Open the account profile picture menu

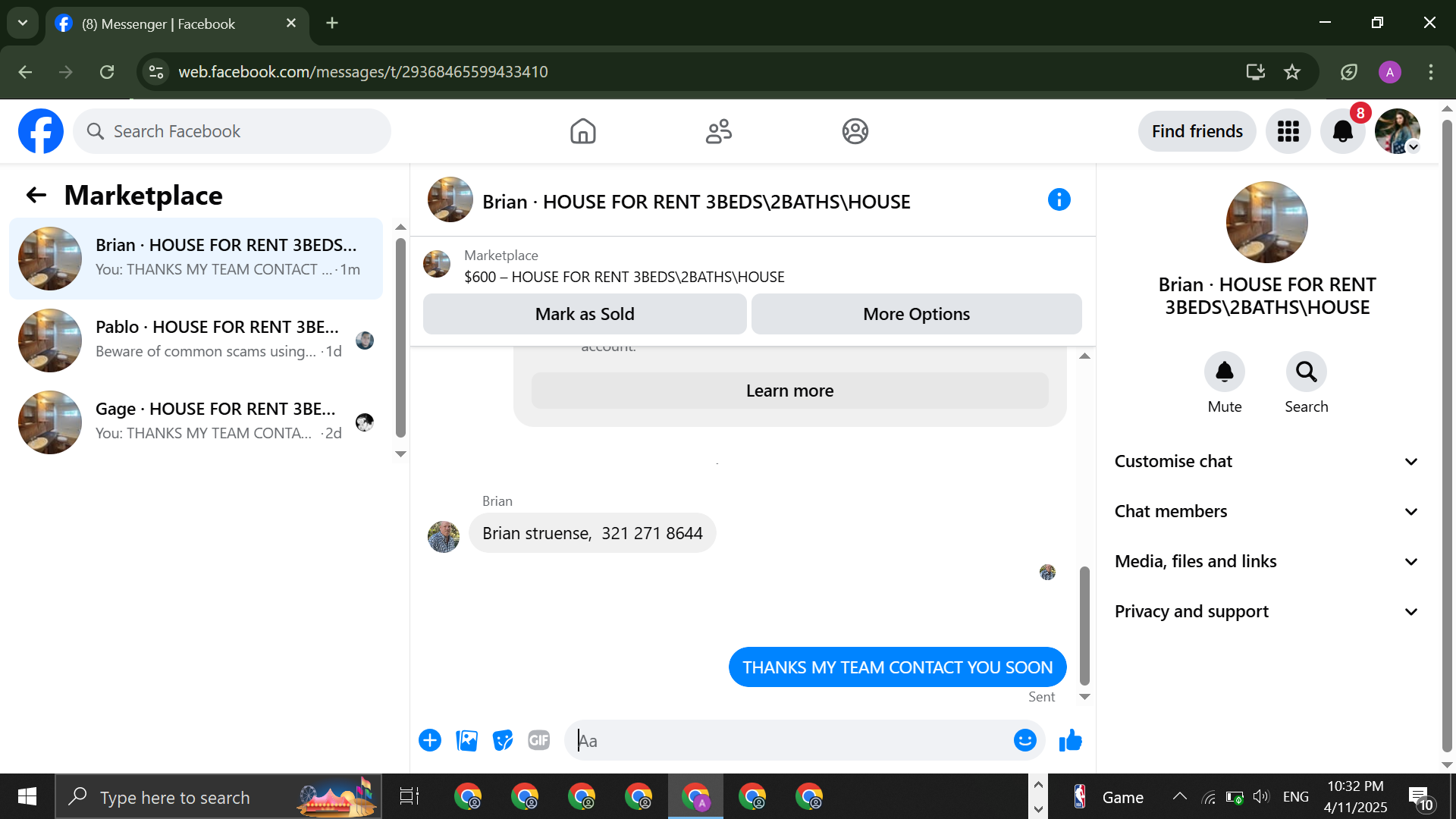tap(1398, 131)
